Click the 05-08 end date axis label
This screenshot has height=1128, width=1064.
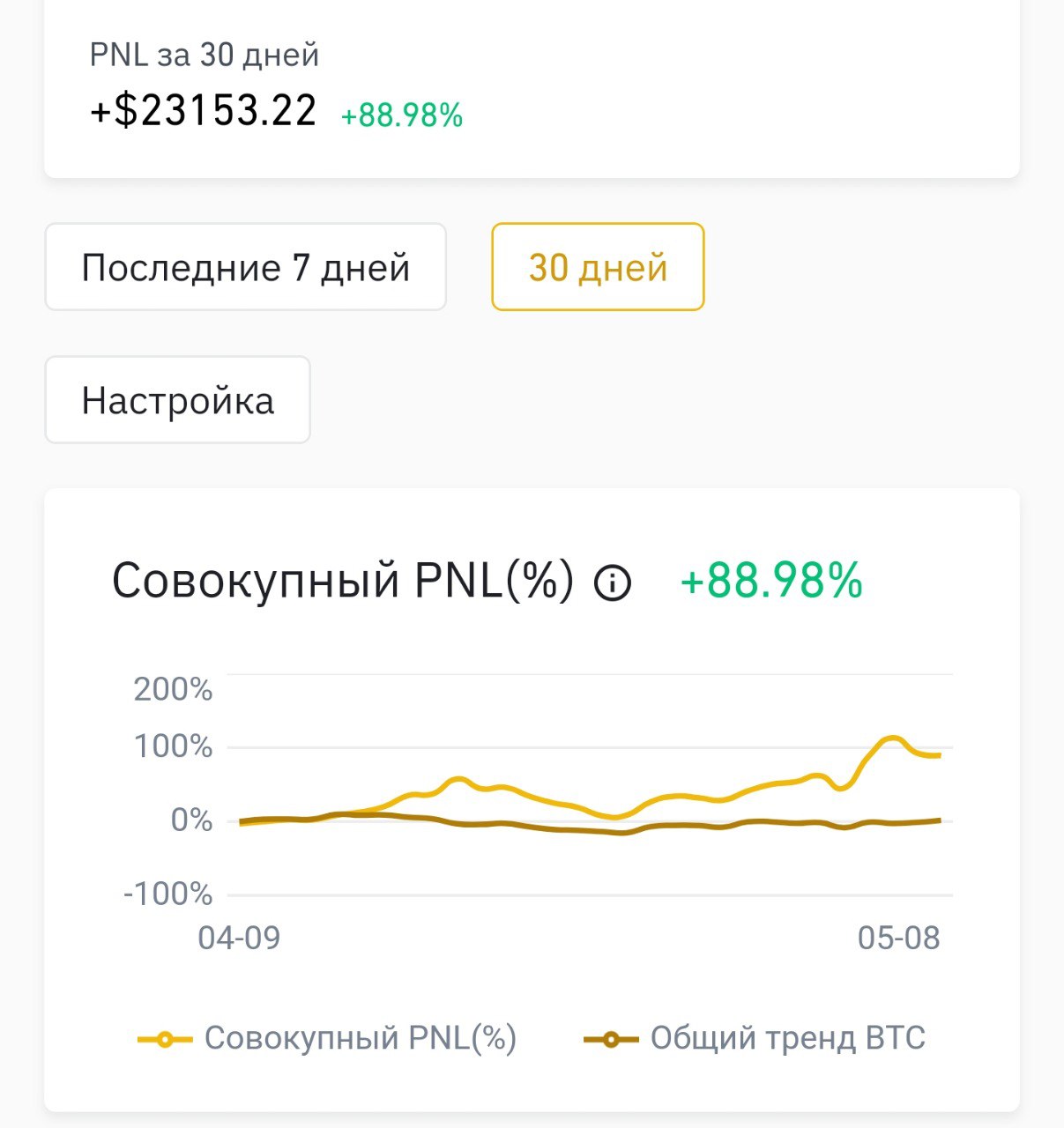[x=898, y=938]
